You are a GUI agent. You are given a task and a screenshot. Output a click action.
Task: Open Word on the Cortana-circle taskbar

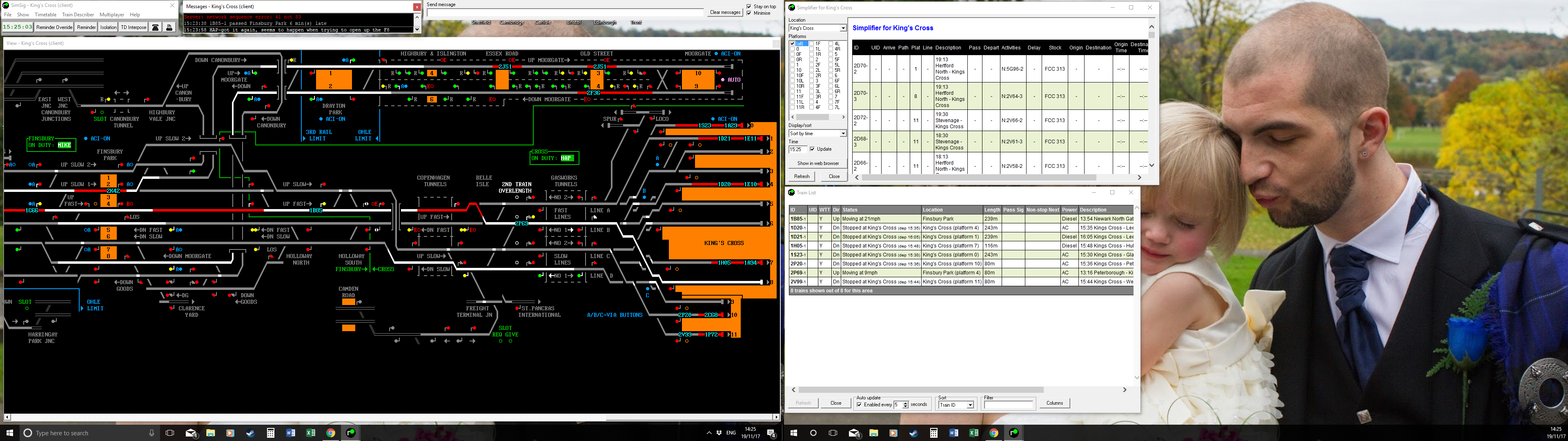point(954,433)
